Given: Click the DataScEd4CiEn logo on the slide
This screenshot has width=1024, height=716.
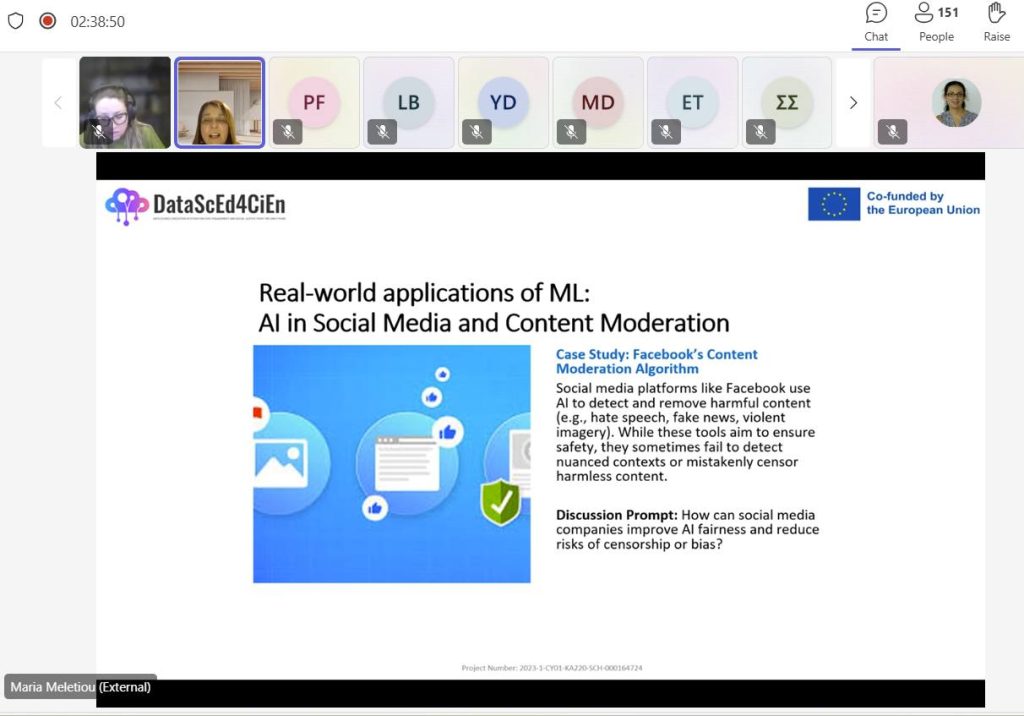Looking at the screenshot, I should [195, 205].
